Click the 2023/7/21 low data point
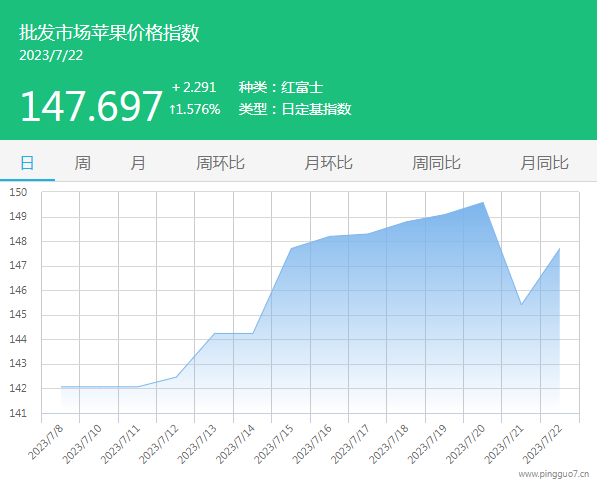The height and width of the screenshot is (485, 597). 521,305
